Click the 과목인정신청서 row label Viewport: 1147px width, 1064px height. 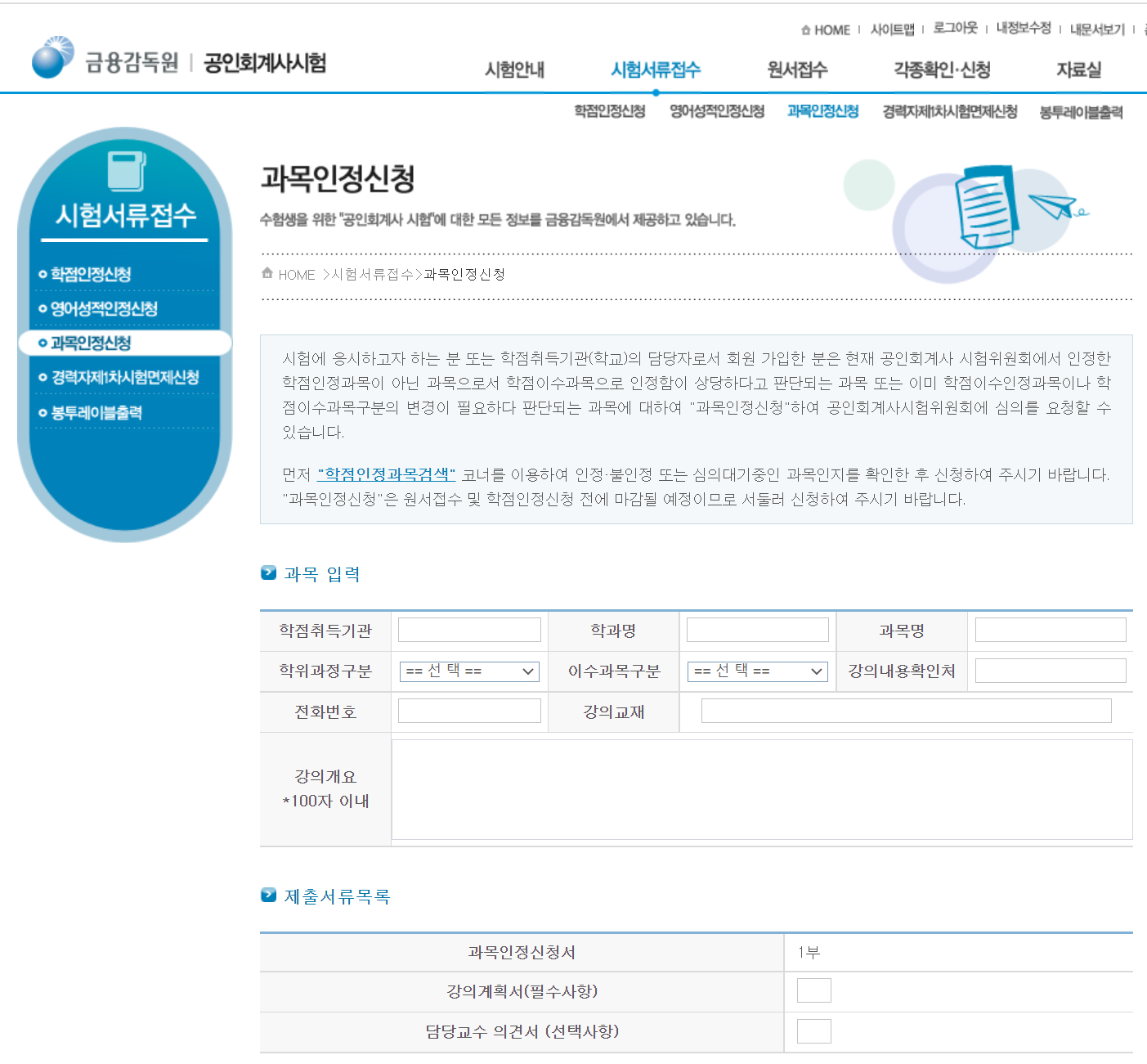point(522,952)
